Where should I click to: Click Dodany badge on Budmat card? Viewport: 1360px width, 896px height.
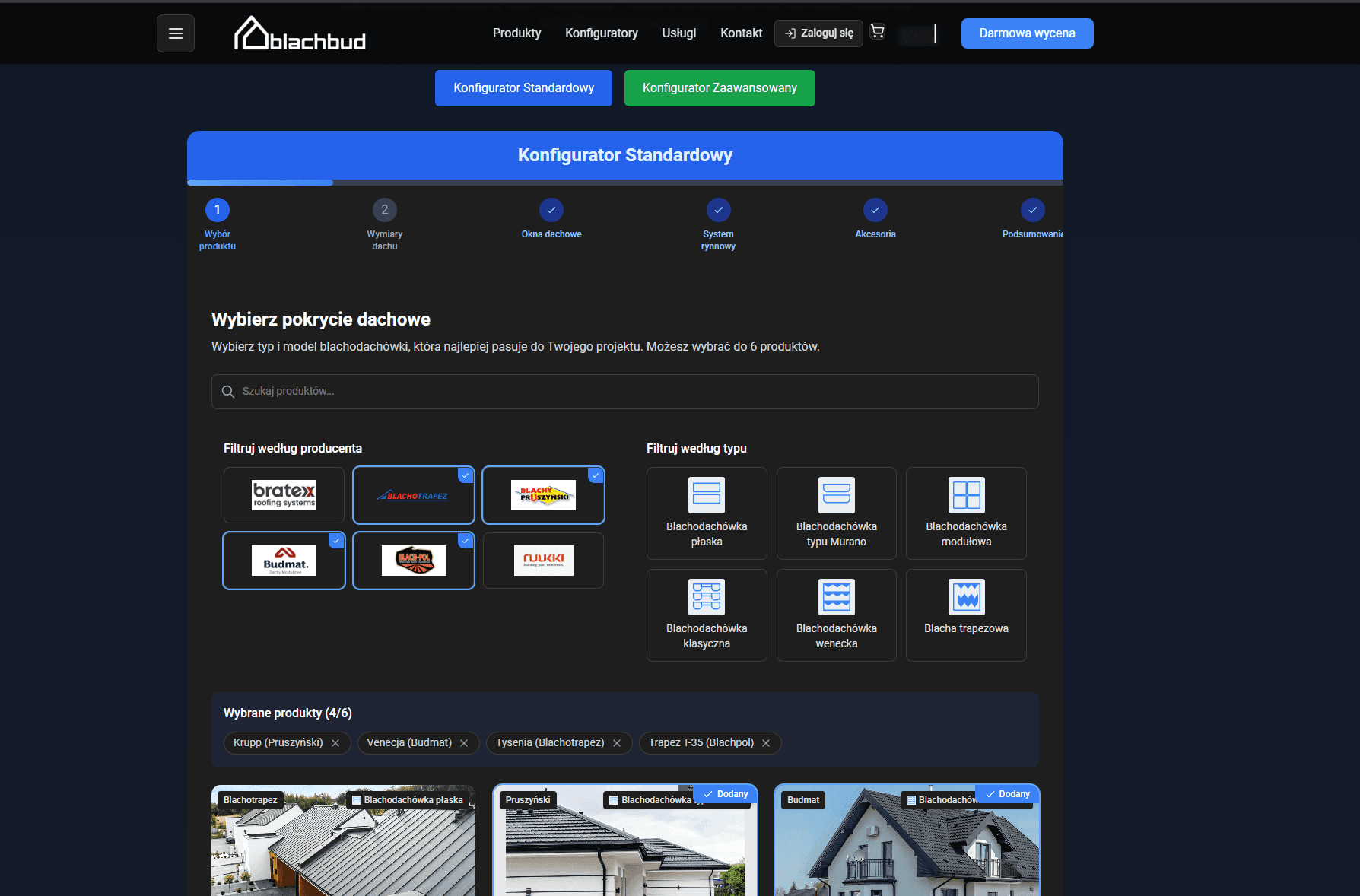coord(1007,794)
